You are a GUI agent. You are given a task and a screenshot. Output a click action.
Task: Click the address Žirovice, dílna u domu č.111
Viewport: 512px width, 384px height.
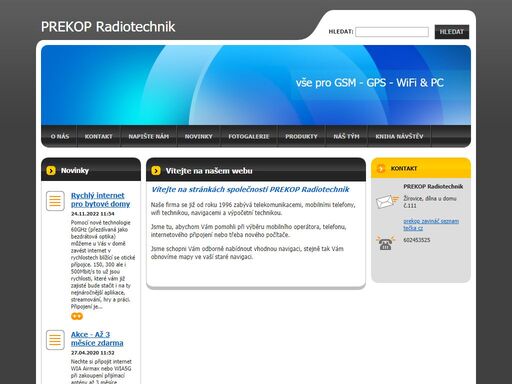pos(430,202)
